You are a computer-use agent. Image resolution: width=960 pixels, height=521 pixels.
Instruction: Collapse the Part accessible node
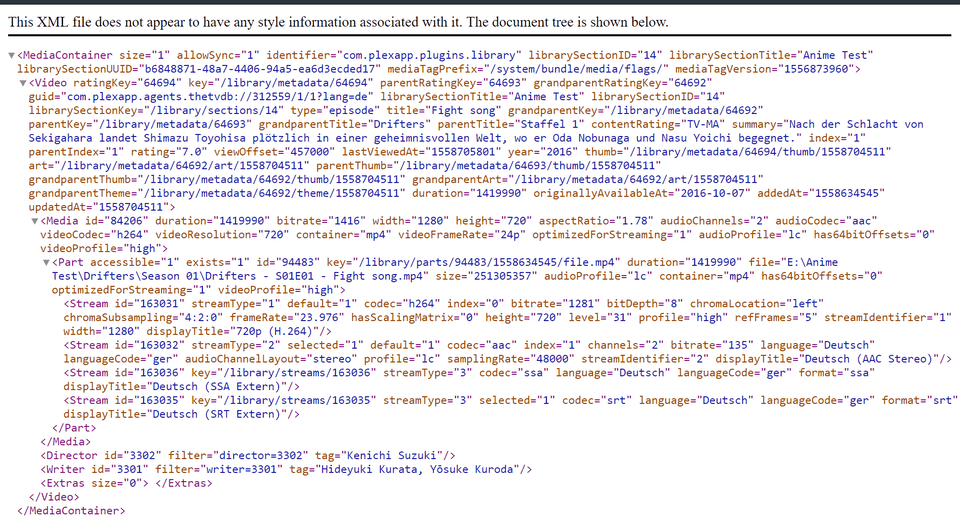(x=46, y=262)
